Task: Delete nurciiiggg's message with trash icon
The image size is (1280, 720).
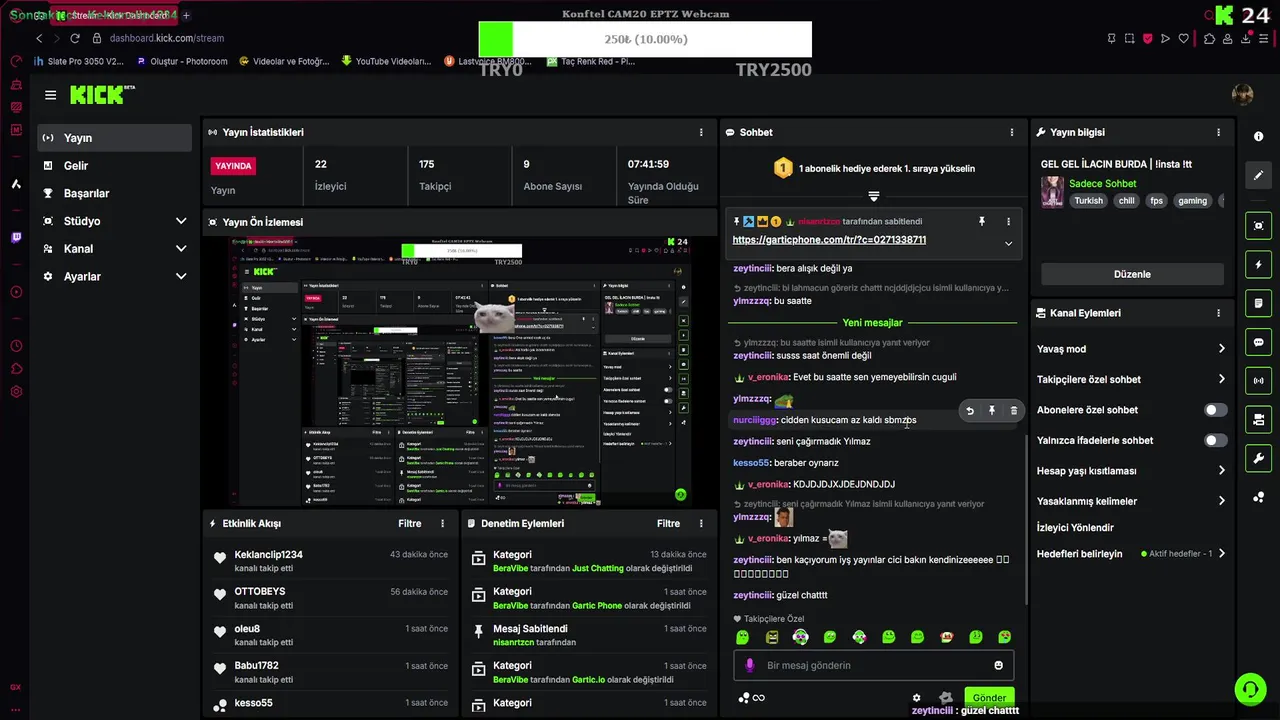Action: click(x=1013, y=410)
